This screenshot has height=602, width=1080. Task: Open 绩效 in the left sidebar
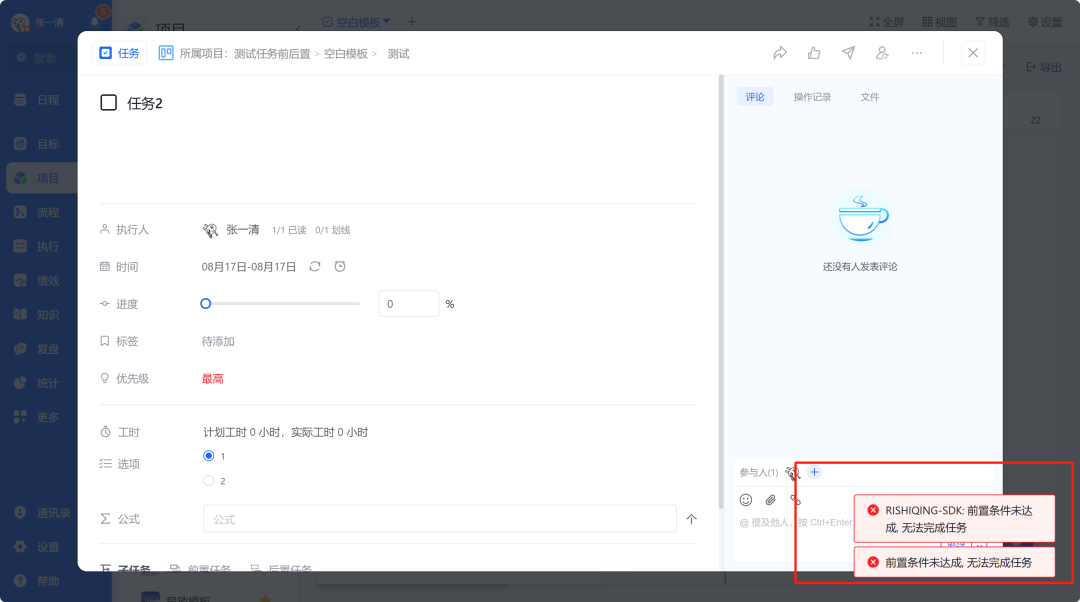coord(39,280)
